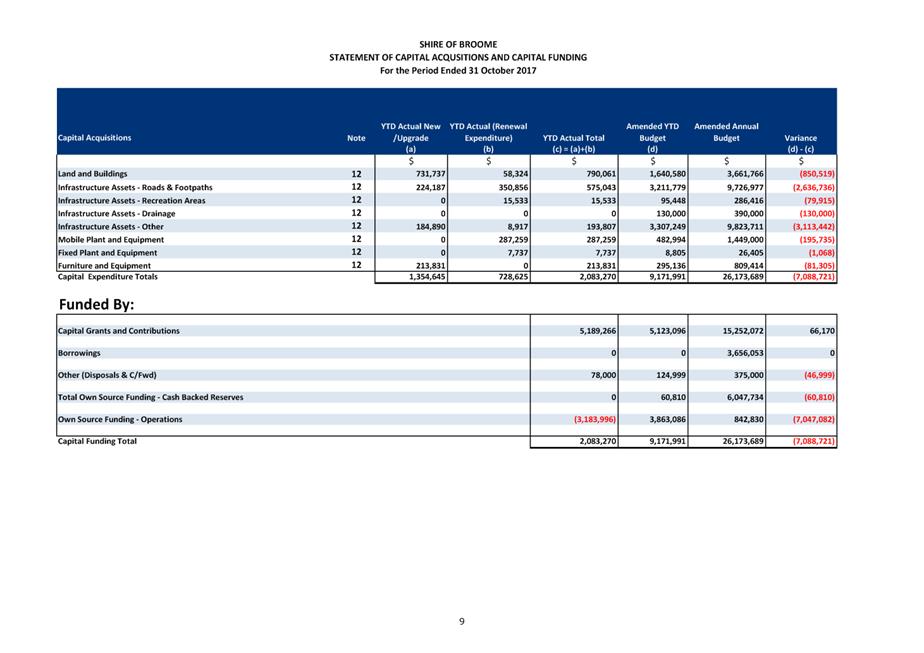Screen dimensions: 924x653
Task: Click variance (2,636,736)
Action: [x=814, y=187]
